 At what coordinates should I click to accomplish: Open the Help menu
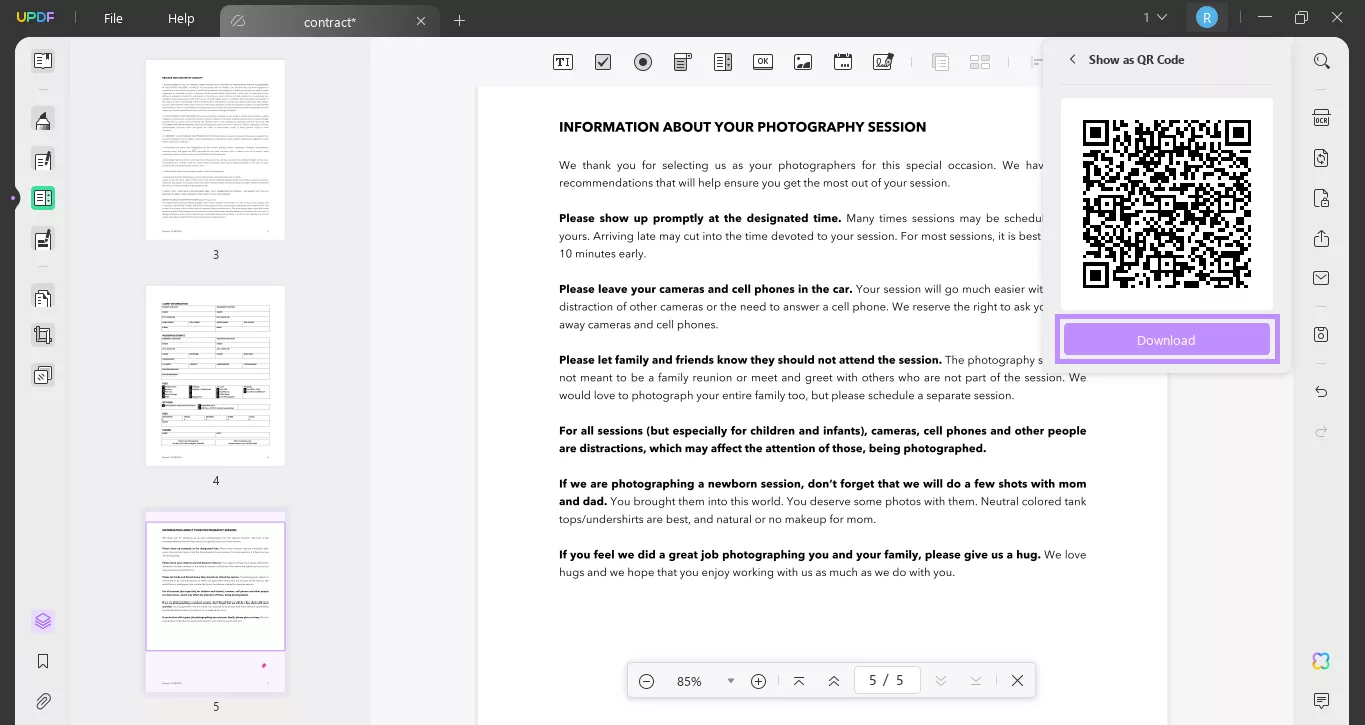click(x=181, y=18)
